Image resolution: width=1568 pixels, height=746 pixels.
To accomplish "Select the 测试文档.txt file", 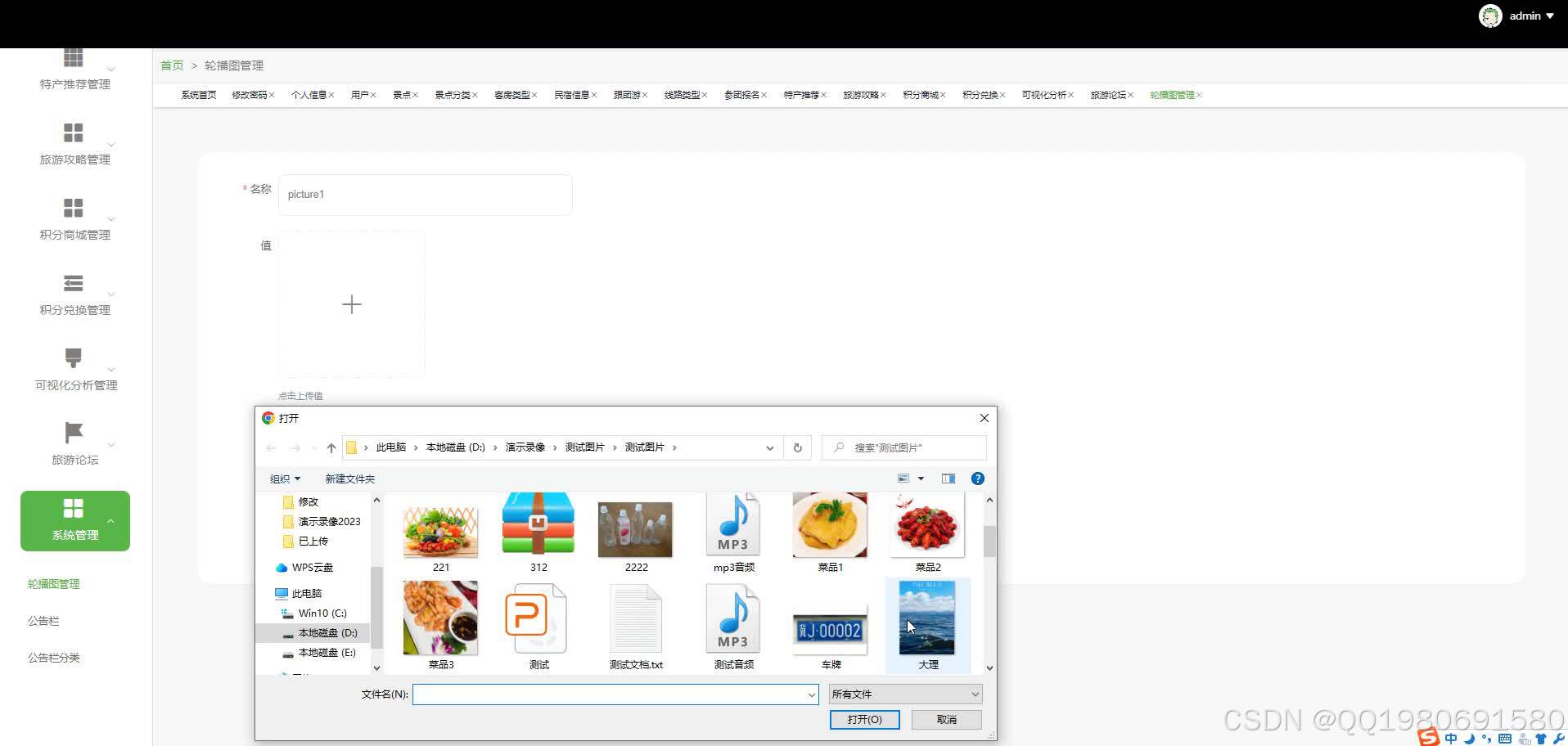I will click(636, 626).
